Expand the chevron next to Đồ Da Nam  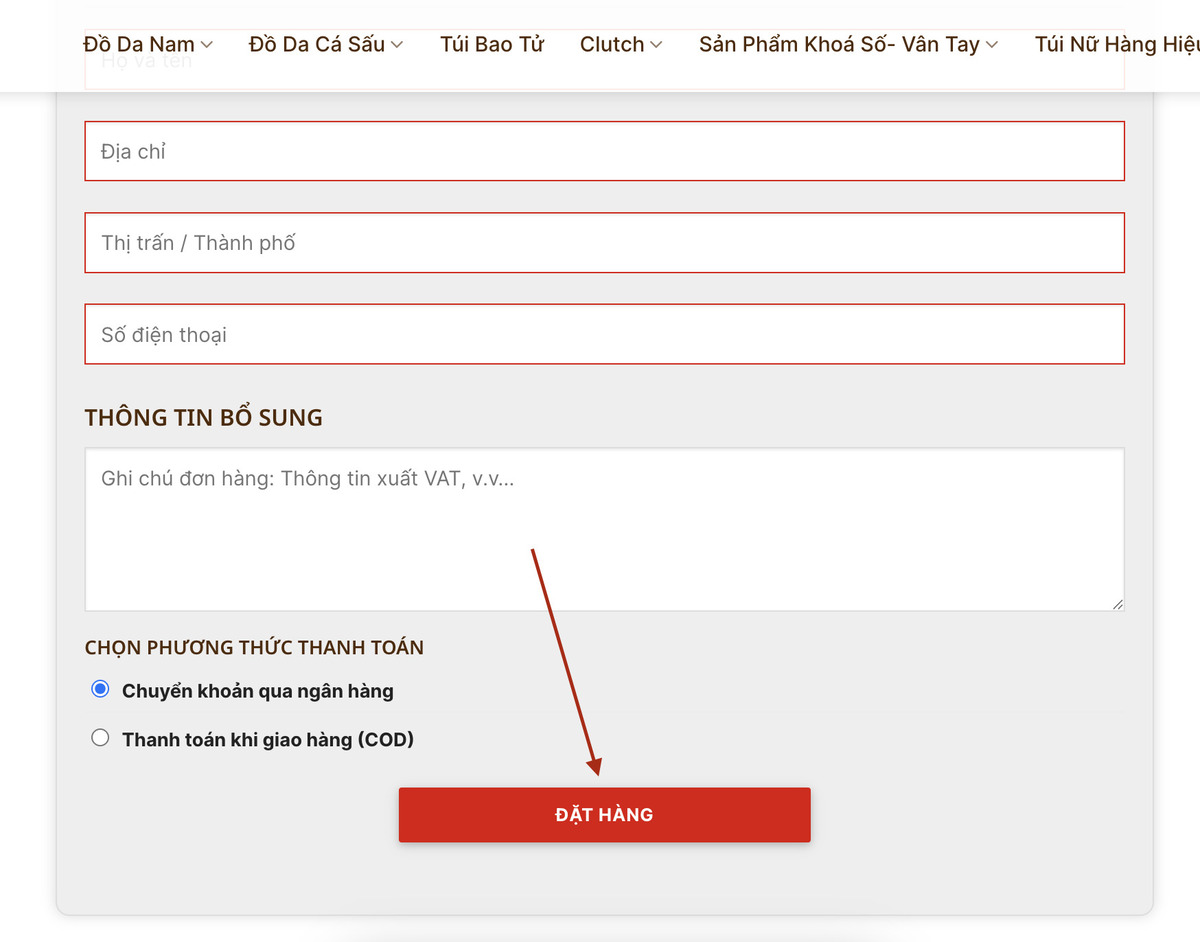point(207,44)
